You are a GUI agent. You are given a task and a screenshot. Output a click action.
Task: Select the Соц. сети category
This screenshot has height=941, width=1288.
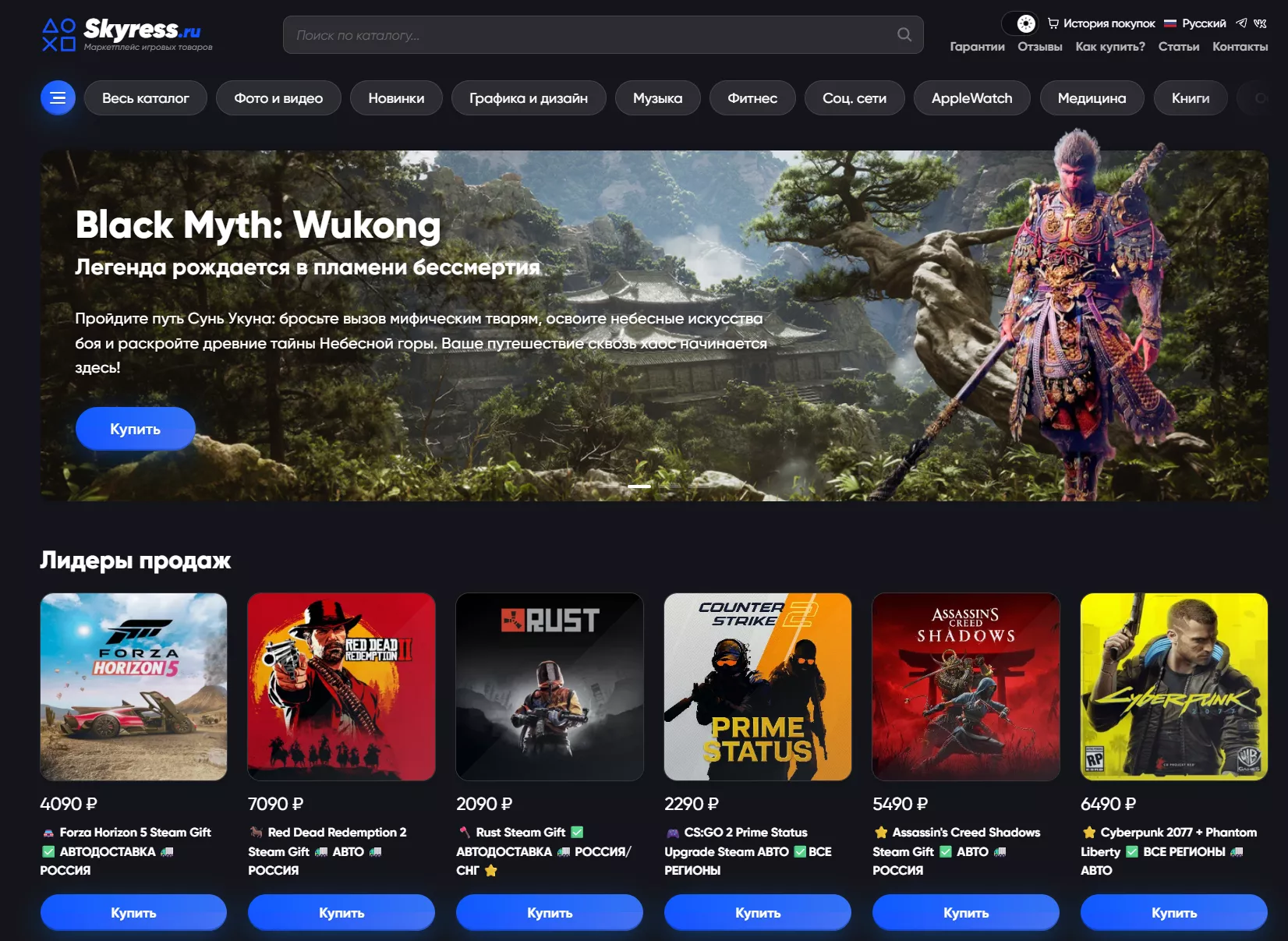click(855, 98)
